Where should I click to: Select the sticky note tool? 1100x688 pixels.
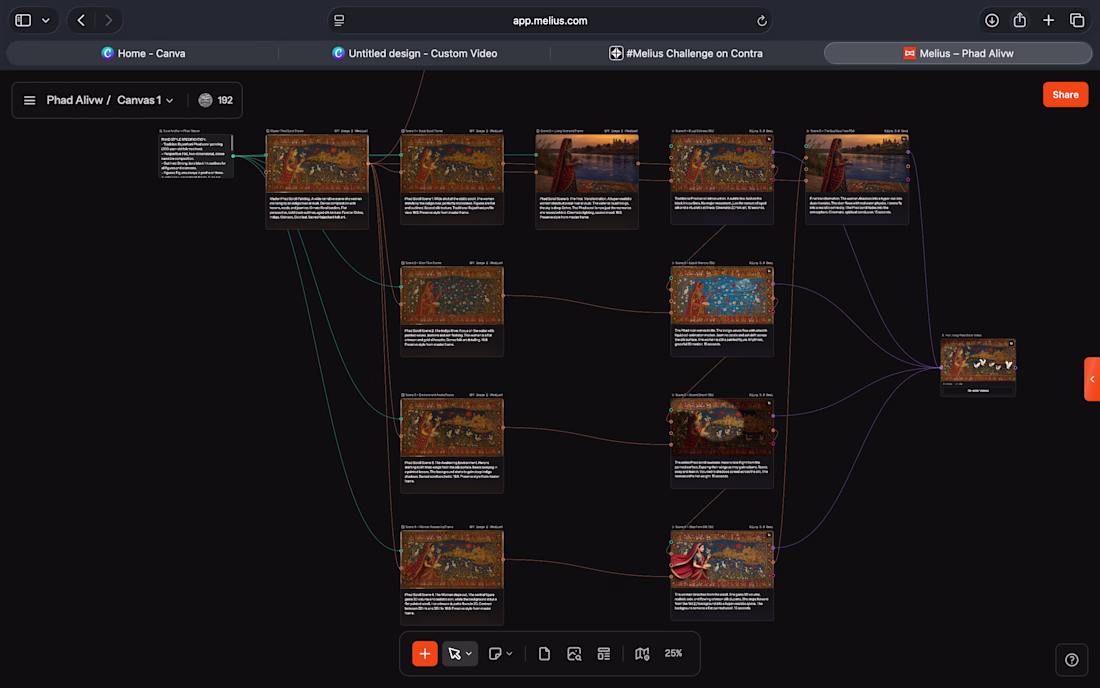coord(495,654)
